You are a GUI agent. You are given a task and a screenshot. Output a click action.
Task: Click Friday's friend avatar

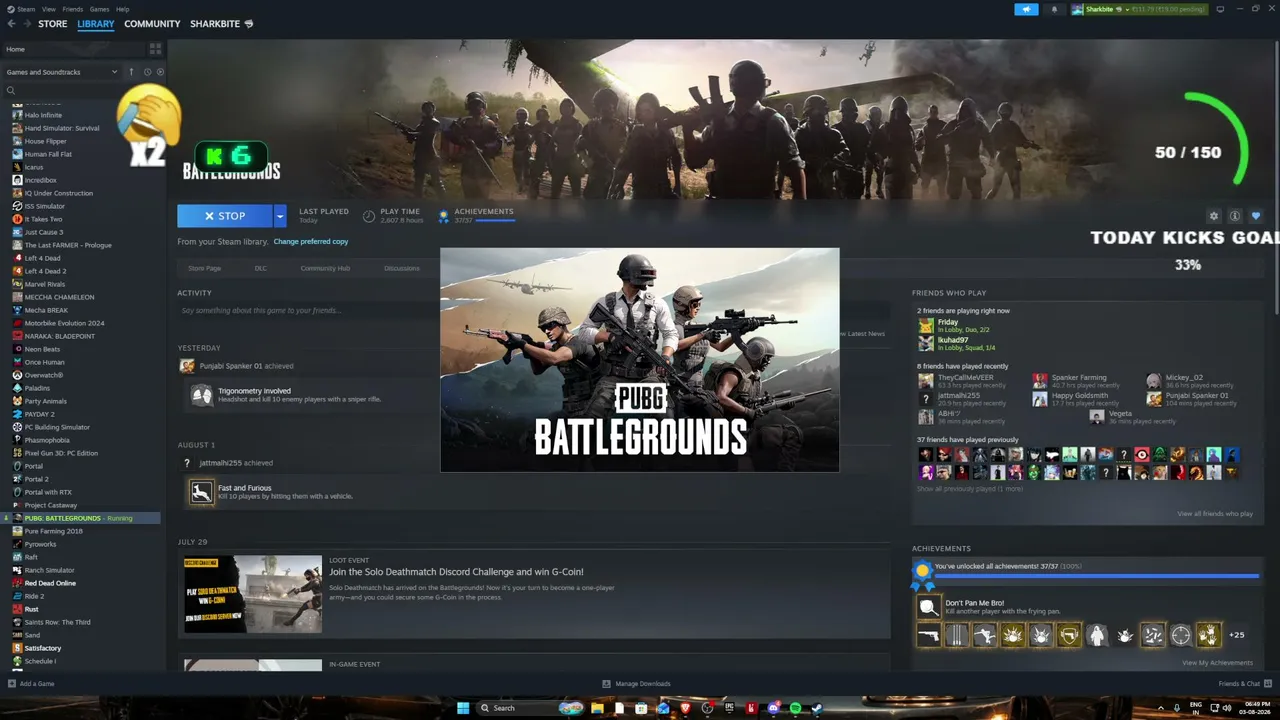tap(926, 325)
